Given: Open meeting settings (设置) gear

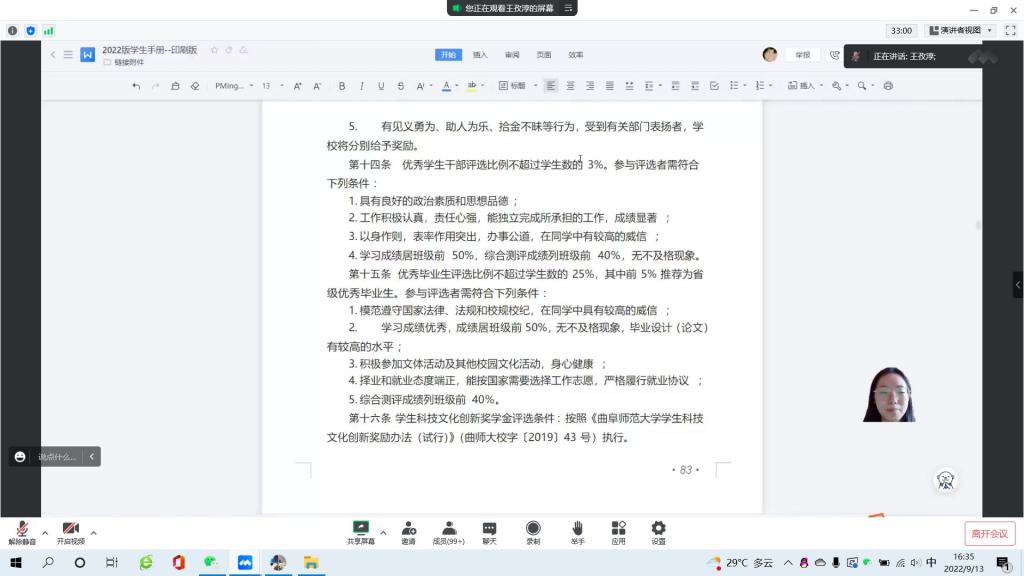Looking at the screenshot, I should tap(658, 532).
